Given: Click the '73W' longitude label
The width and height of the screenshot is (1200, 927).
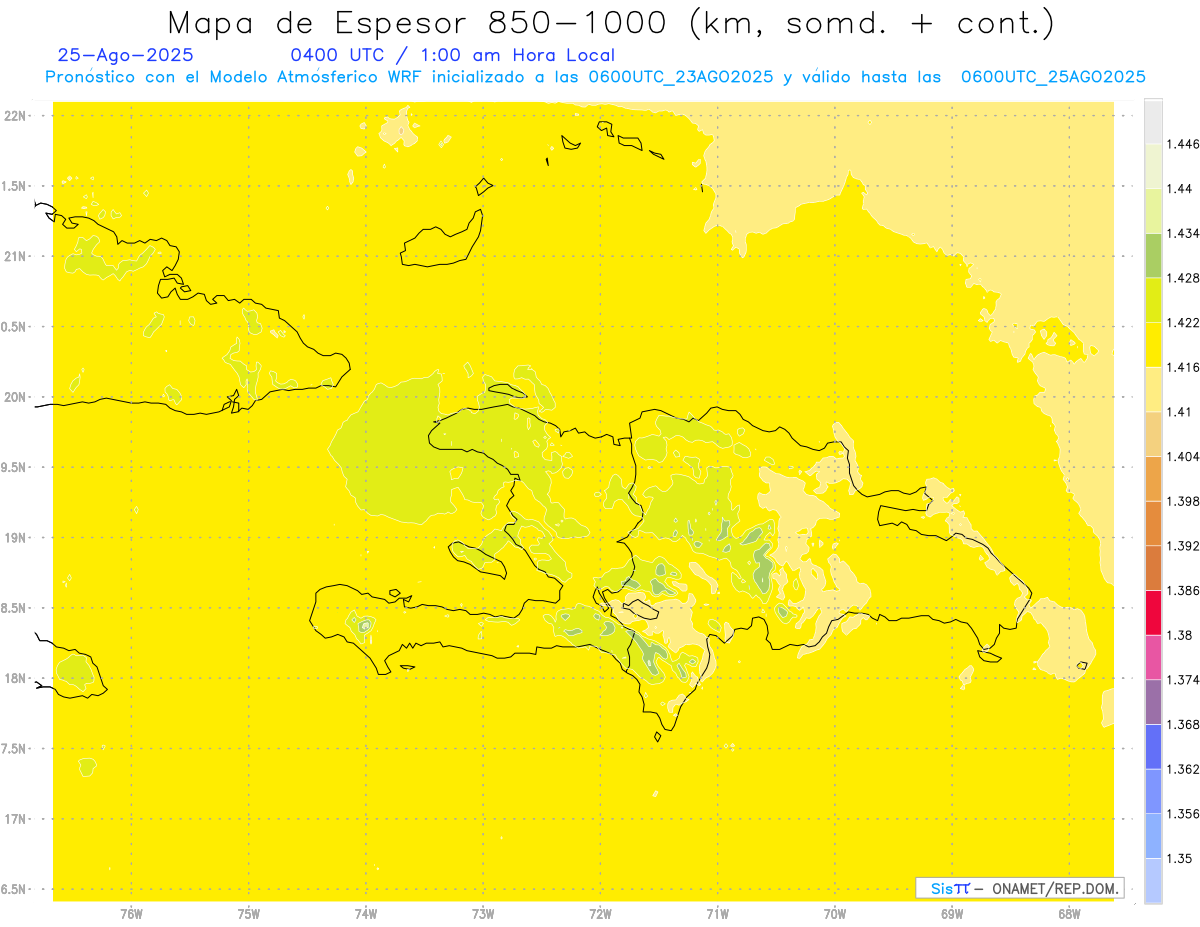Looking at the screenshot, I should tap(483, 914).
